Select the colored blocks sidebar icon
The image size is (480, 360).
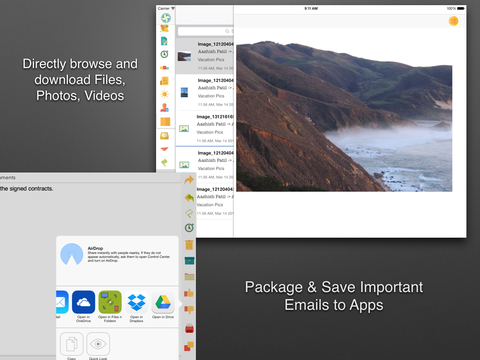[x=164, y=68]
